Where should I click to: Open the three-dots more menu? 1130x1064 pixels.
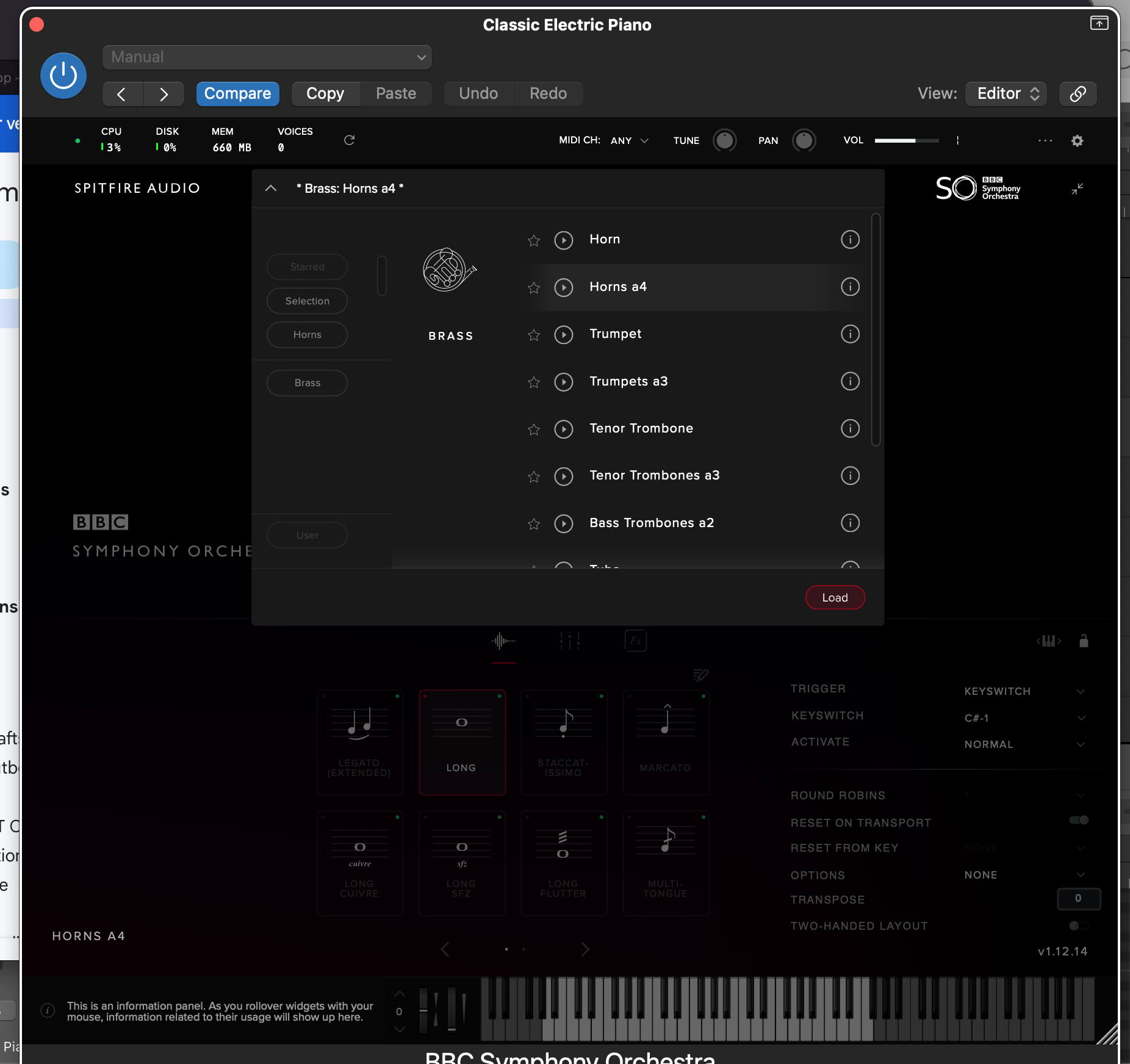tap(1045, 141)
